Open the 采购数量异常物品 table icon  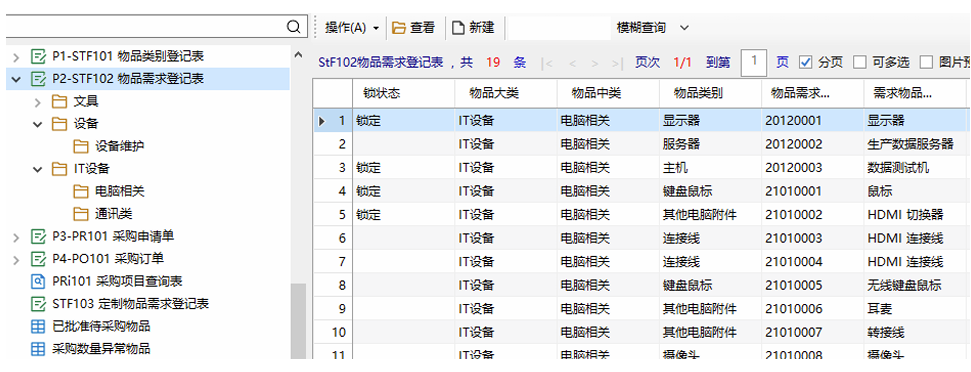click(x=38, y=349)
